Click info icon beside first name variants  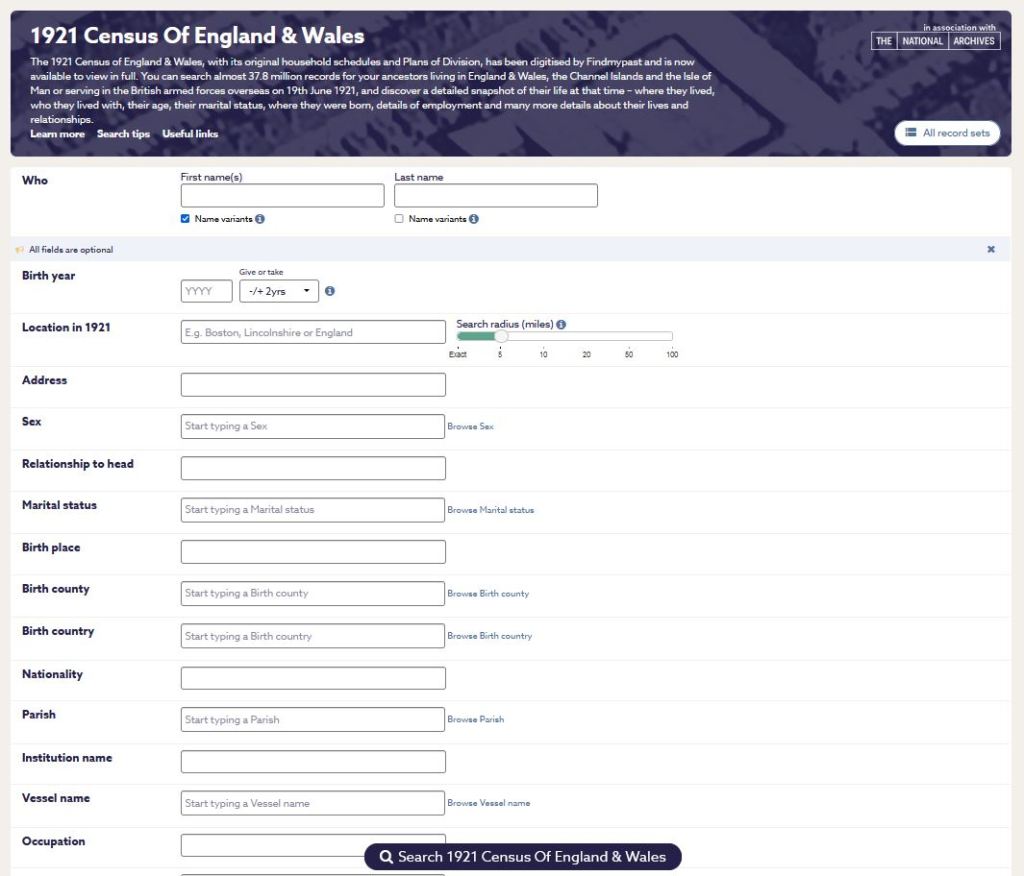260,219
